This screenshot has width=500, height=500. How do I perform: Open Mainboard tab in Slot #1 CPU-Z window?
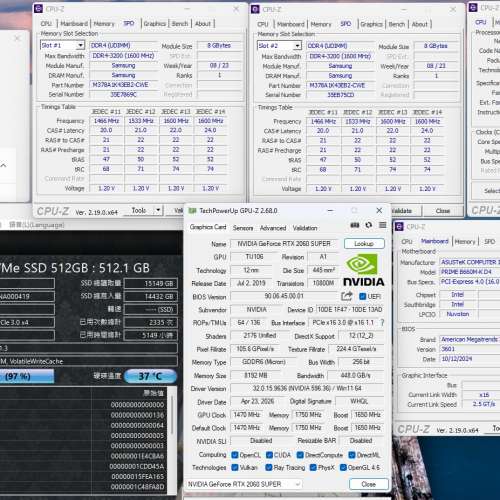(74, 24)
